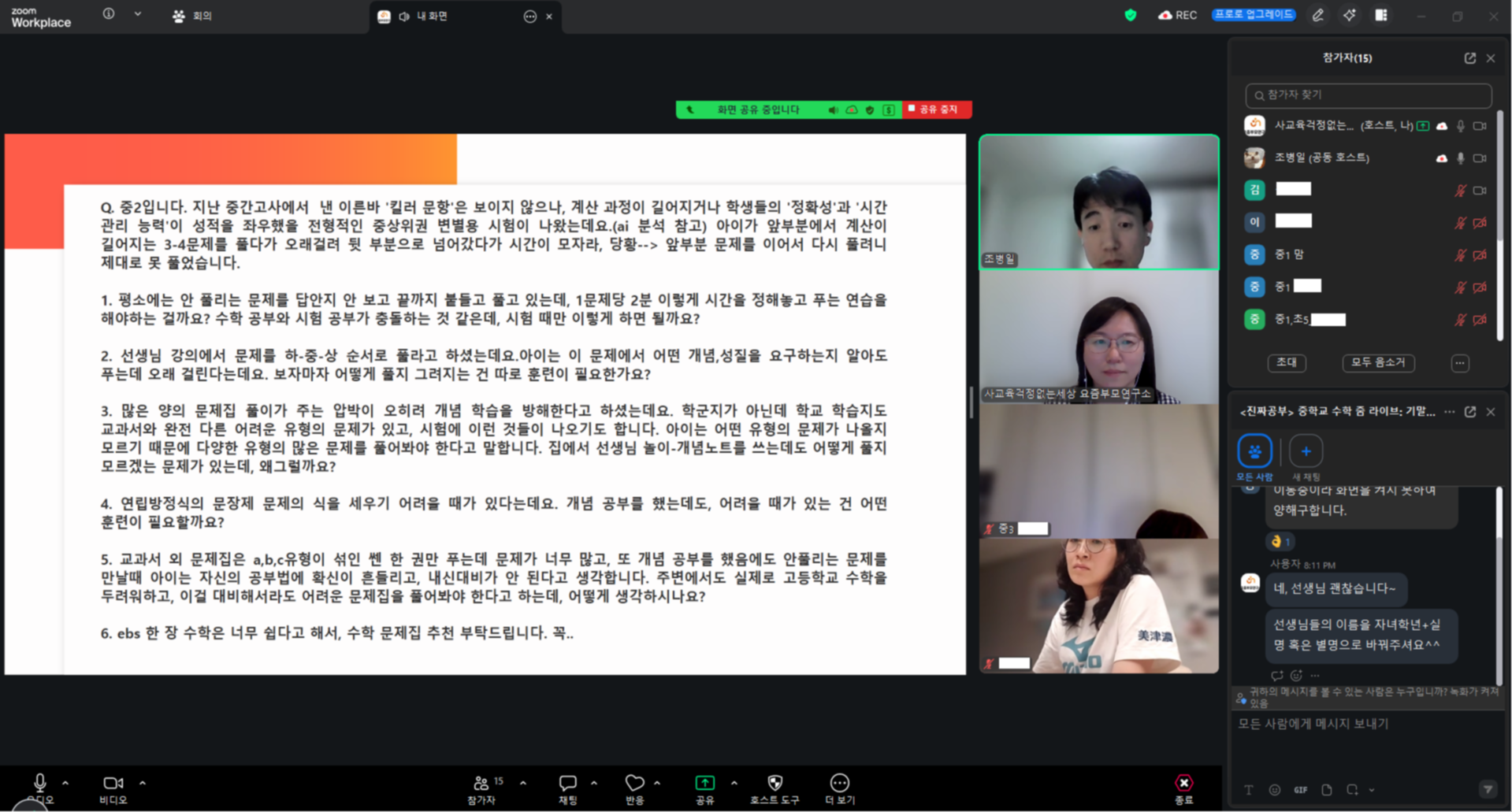
Task: Toggle host microphone in 사교육걱정없는 row
Action: [x=1461, y=126]
